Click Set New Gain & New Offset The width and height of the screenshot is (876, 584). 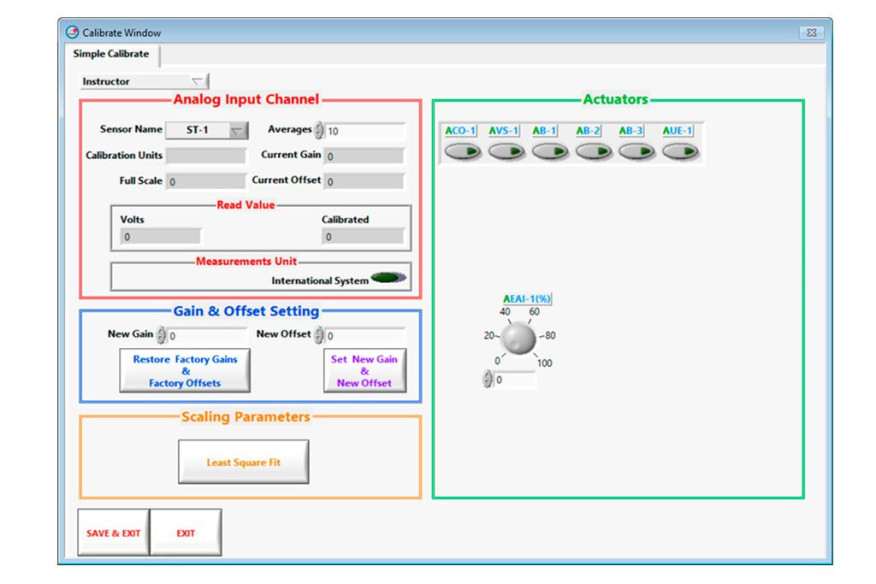coord(364,371)
